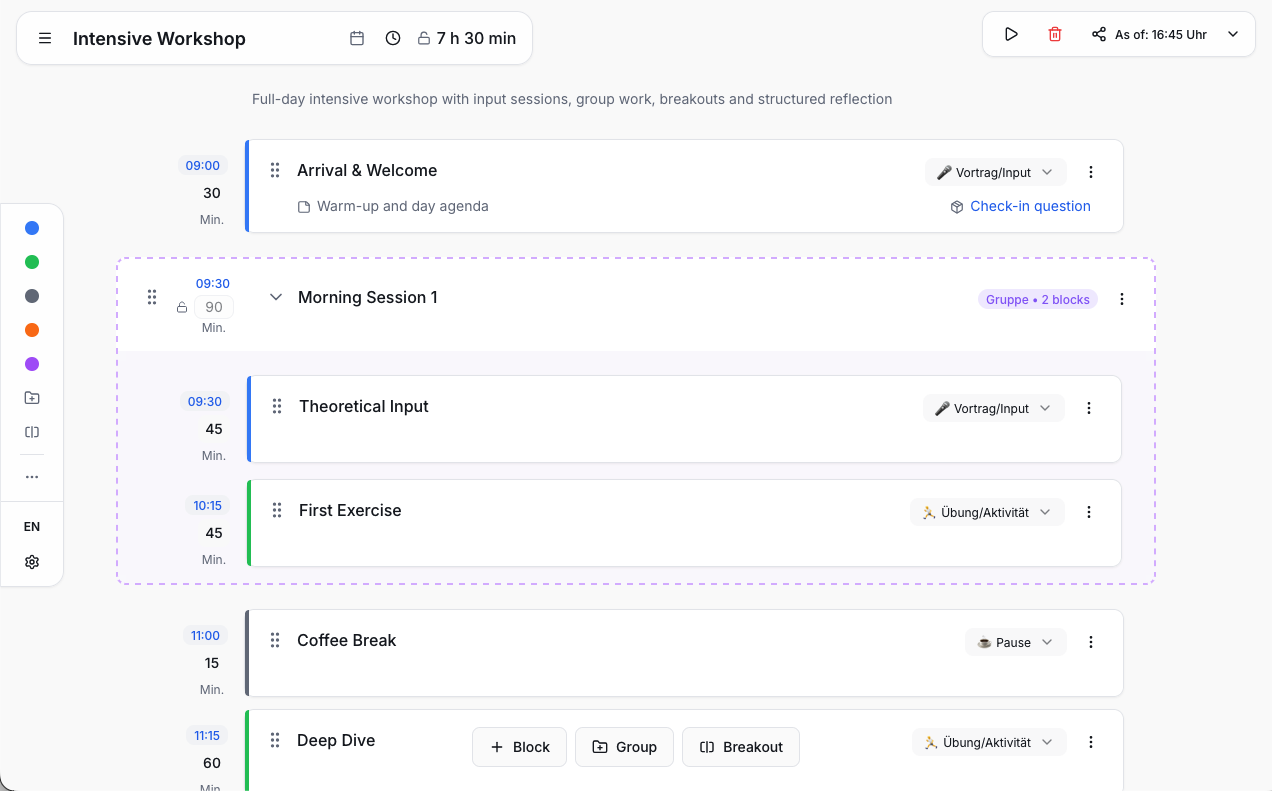Screen dimensions: 1272x791
Task: Open the Vortrag/Input dropdown for Arrival & Welcome
Action: [x=995, y=172]
